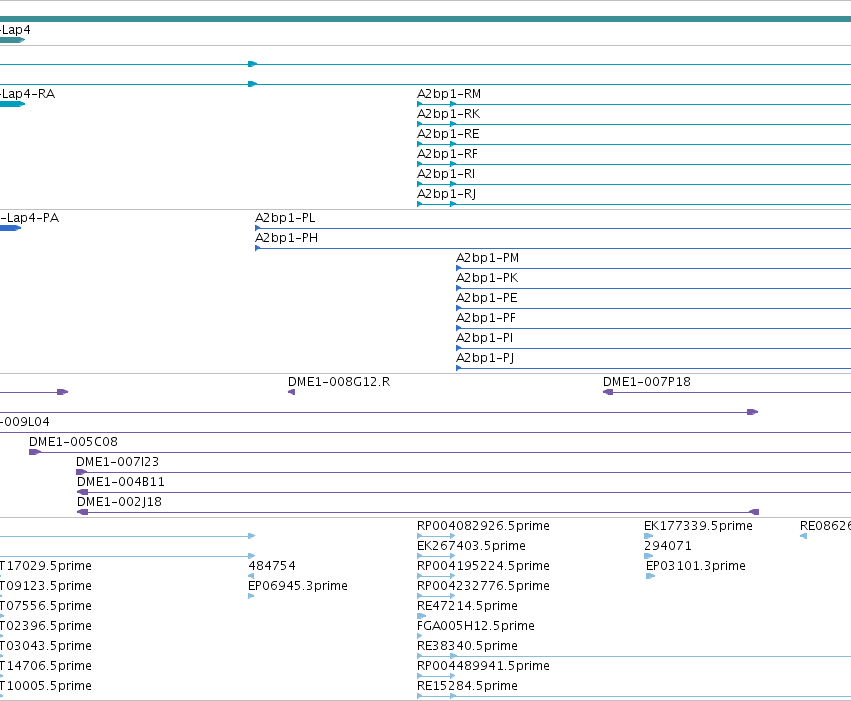Click the A2bp1-PH protein feature label
The image size is (851, 701).
287,238
